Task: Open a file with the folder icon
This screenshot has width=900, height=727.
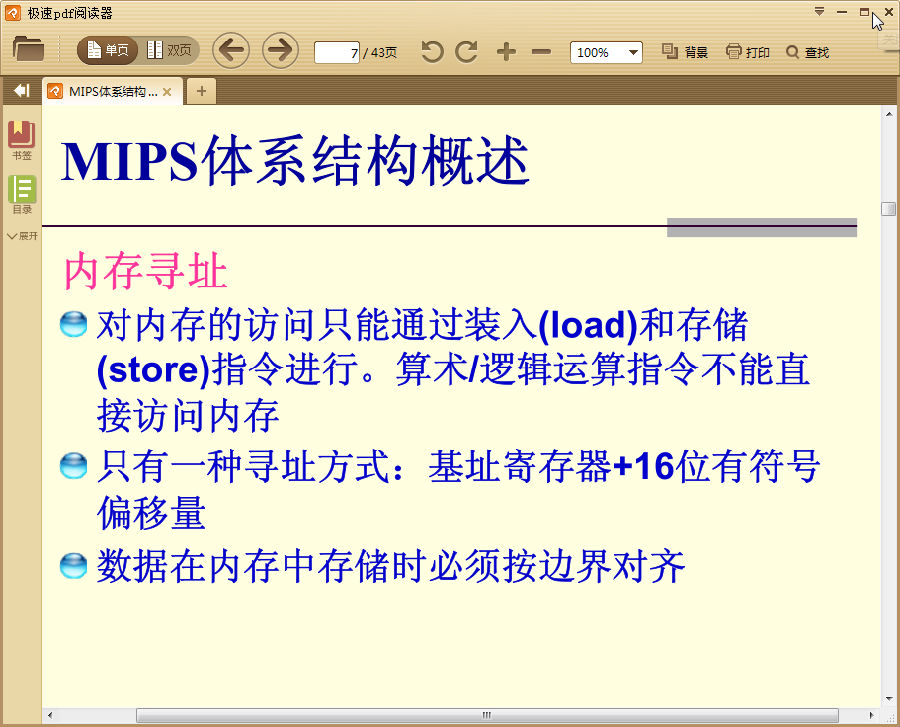Action: 28,50
